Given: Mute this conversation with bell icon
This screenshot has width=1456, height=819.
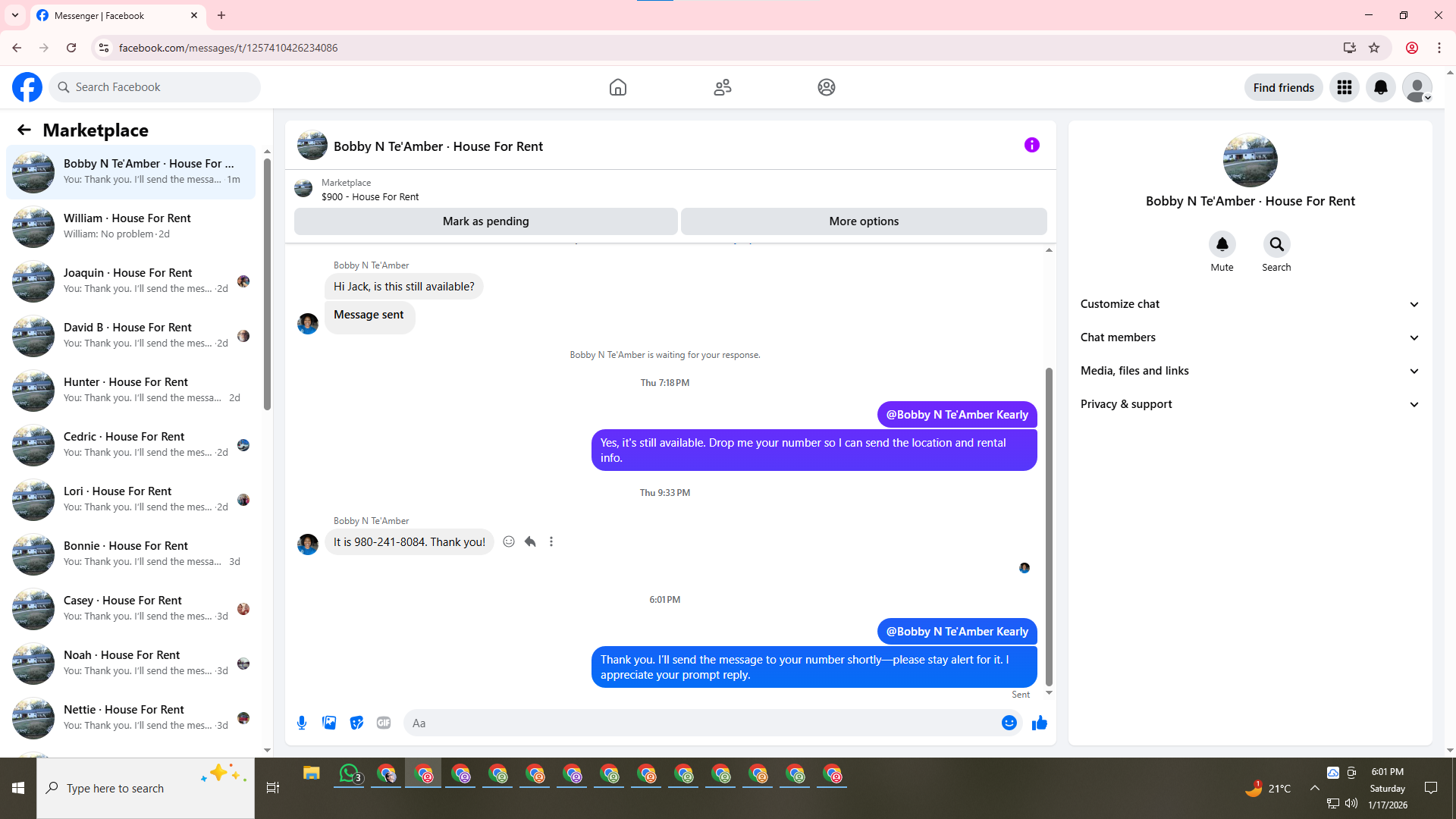Looking at the screenshot, I should tap(1222, 244).
